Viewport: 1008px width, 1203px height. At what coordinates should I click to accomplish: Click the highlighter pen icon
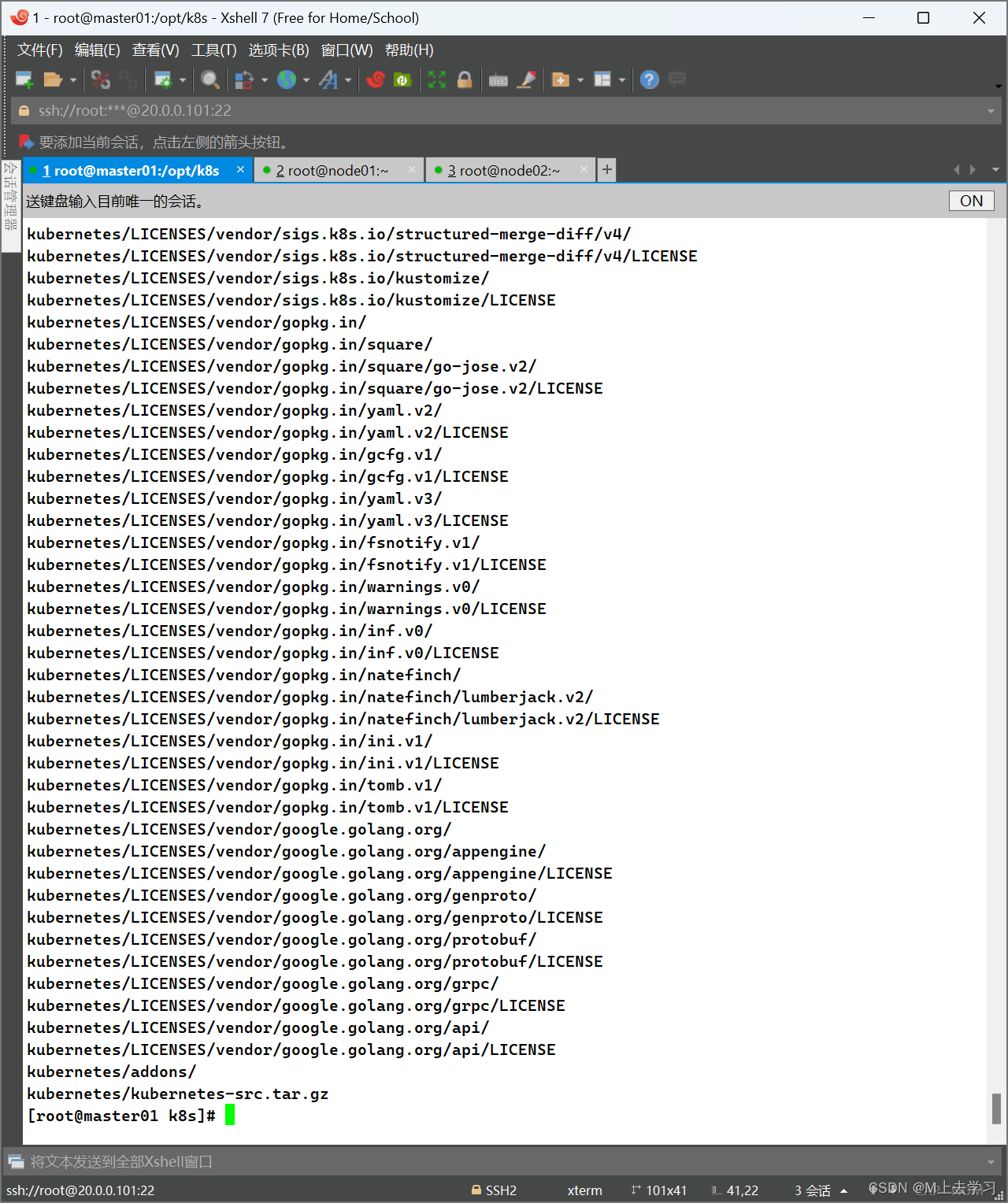(x=527, y=80)
